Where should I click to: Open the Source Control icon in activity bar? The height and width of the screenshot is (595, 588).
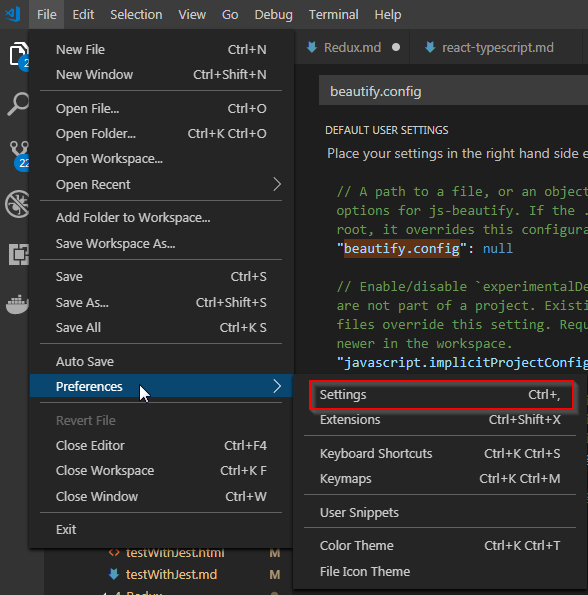tap(19, 154)
